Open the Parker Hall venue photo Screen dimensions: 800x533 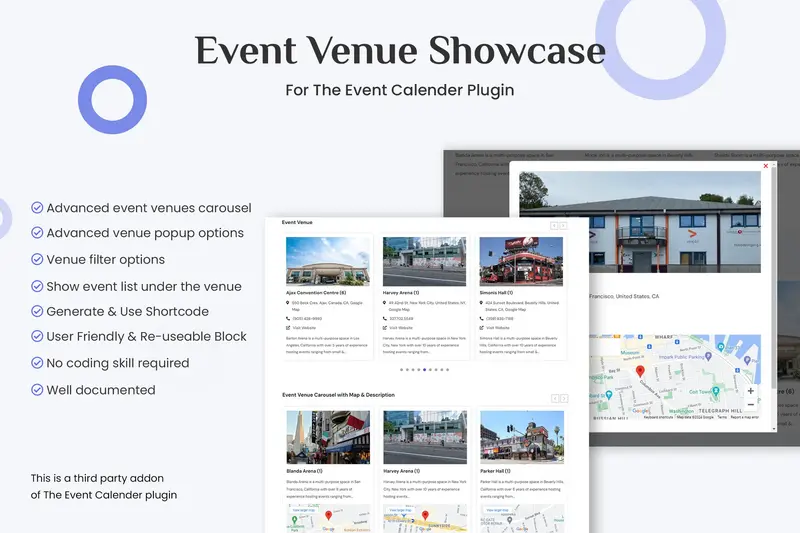(522, 437)
